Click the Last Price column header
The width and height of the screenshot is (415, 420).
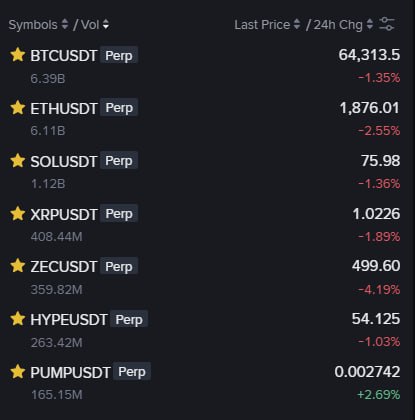pyautogui.click(x=262, y=25)
